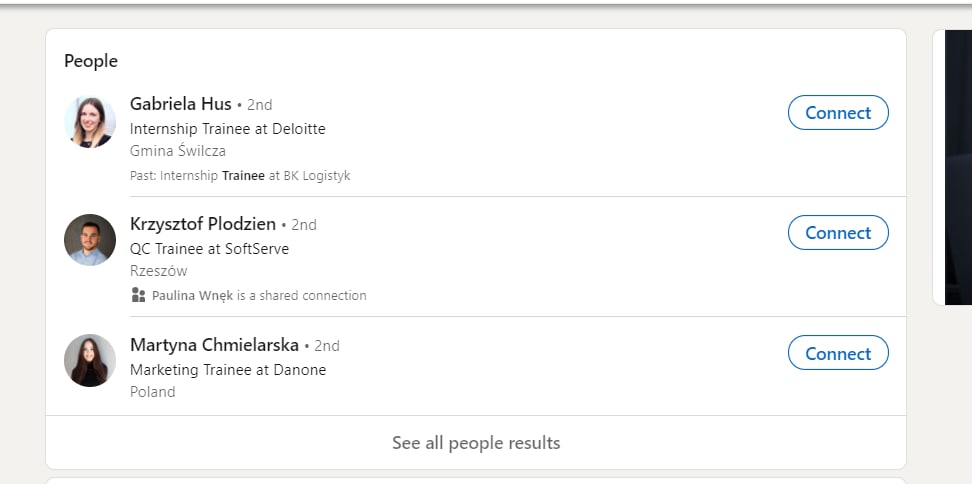972x484 pixels.
Task: Click the shared connection people icon
Action: coord(138,295)
